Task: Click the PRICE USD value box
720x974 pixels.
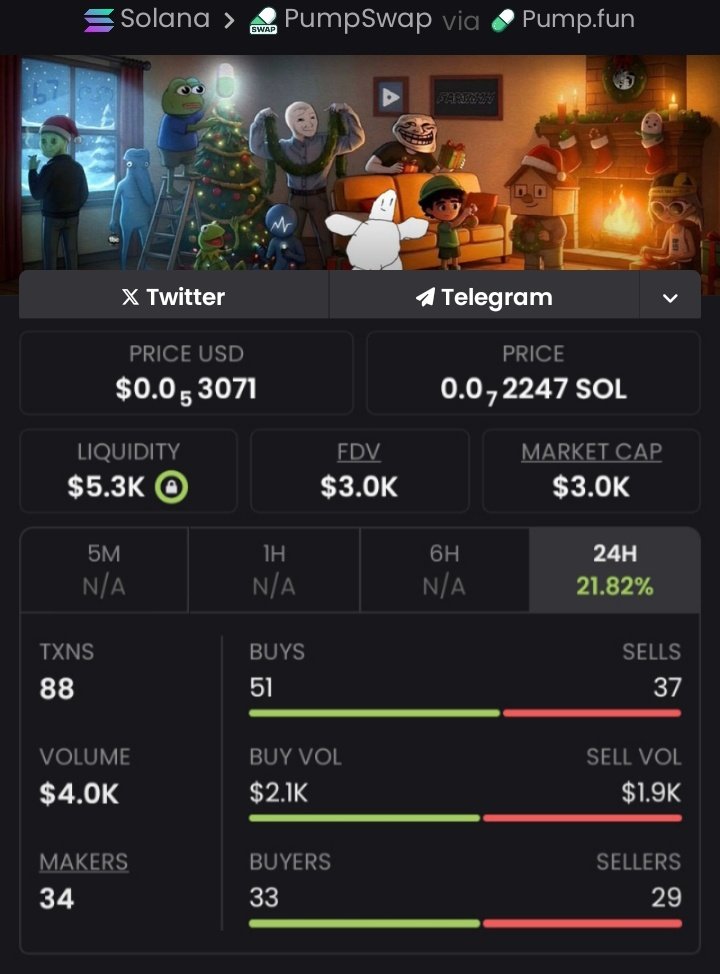Action: tap(186, 373)
